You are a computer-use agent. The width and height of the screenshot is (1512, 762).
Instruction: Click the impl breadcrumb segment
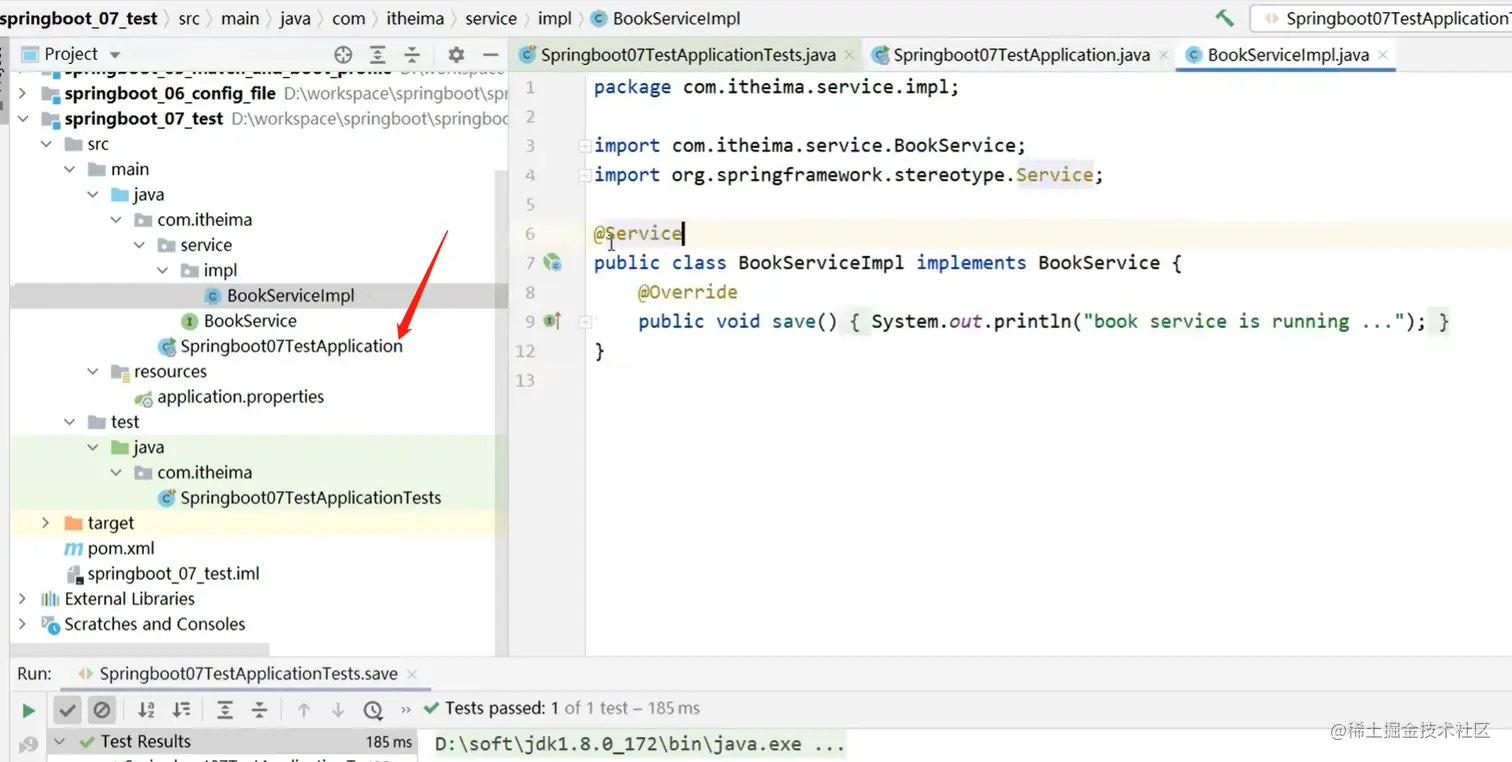coord(555,18)
